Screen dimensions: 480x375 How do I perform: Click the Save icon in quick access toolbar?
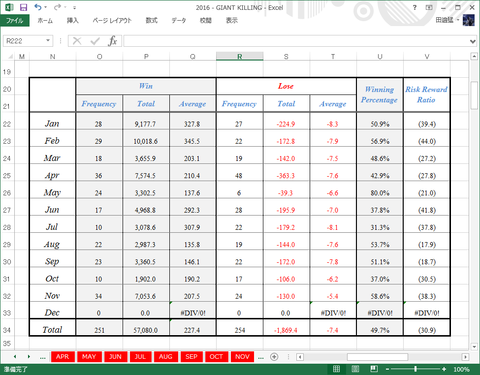[x=23, y=7]
